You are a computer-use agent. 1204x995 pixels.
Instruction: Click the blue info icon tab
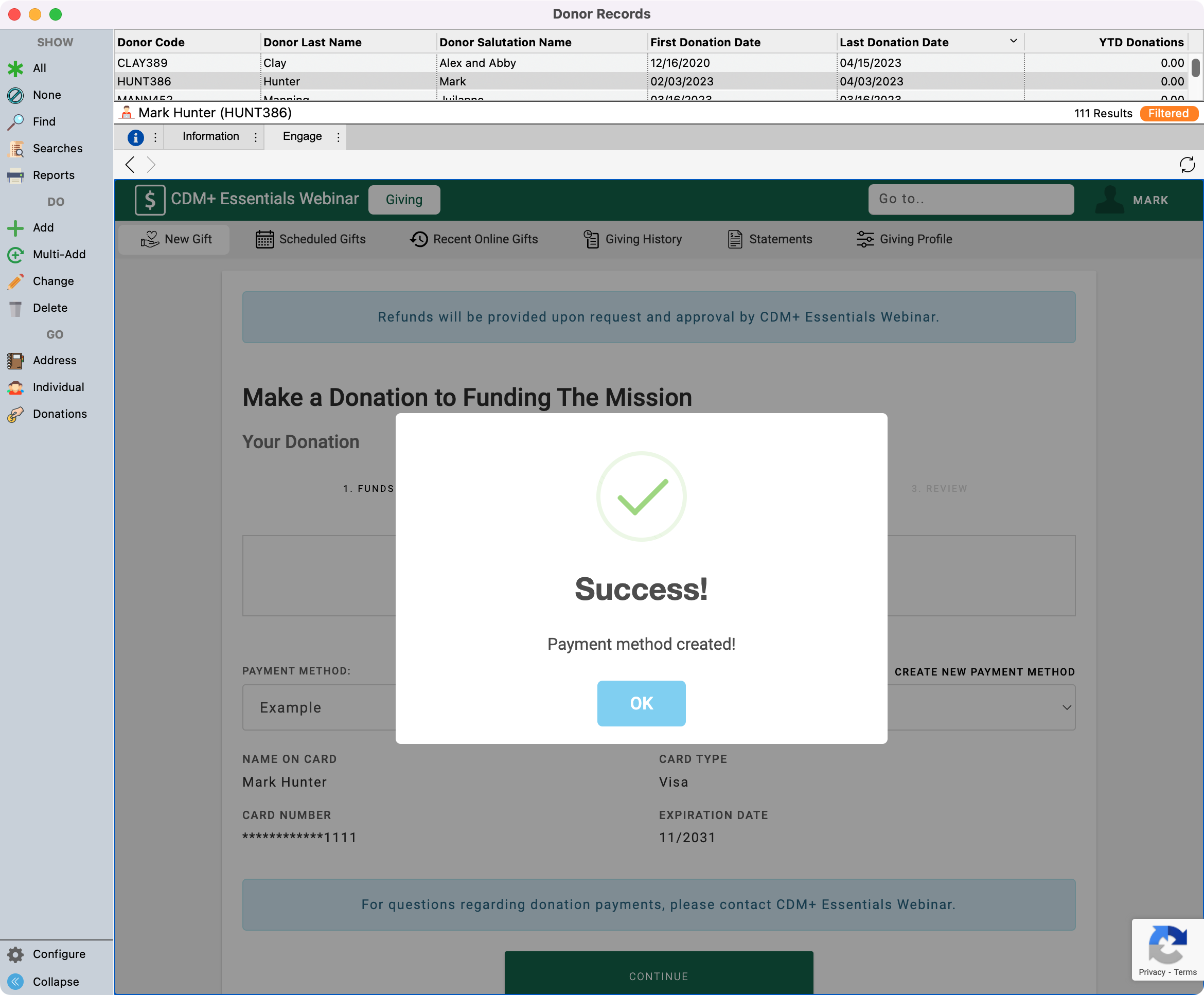coord(135,137)
